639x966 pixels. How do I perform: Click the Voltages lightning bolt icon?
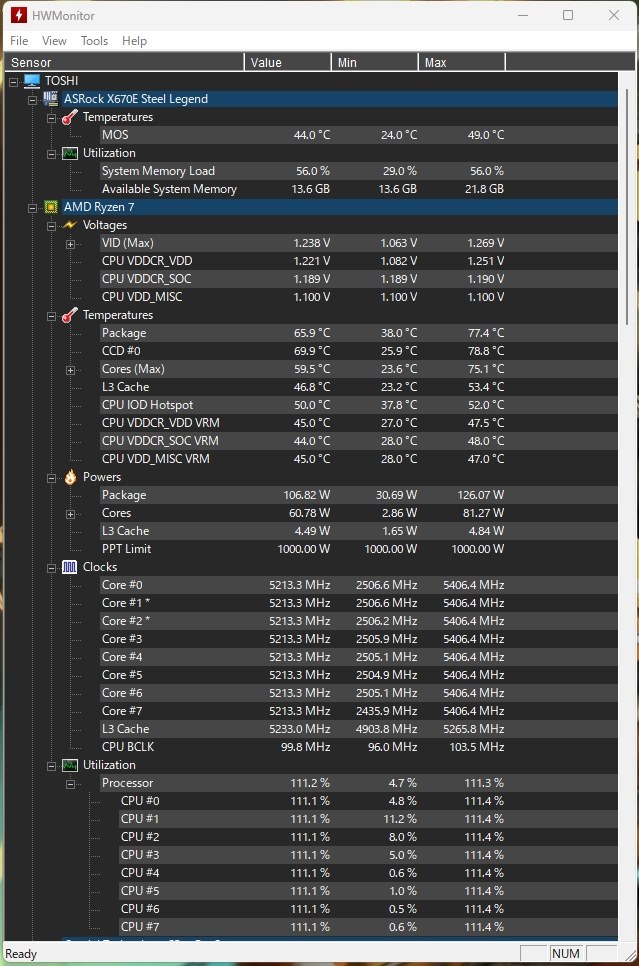[x=70, y=225]
